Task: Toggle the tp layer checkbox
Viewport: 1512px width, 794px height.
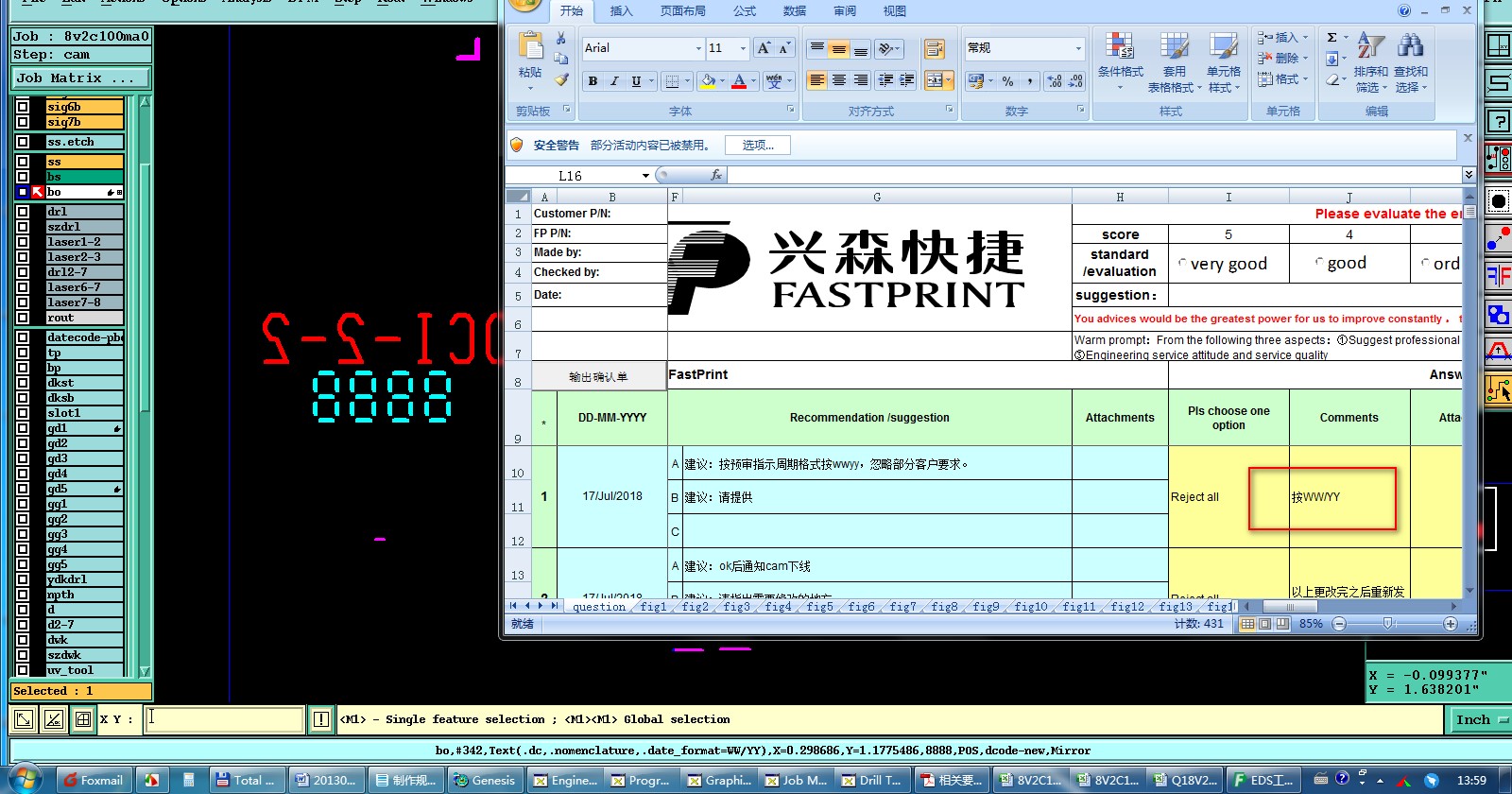Action: 23,353
